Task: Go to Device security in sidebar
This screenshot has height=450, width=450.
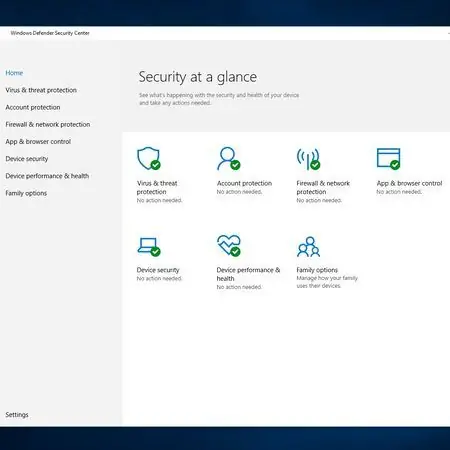Action: 27,159
